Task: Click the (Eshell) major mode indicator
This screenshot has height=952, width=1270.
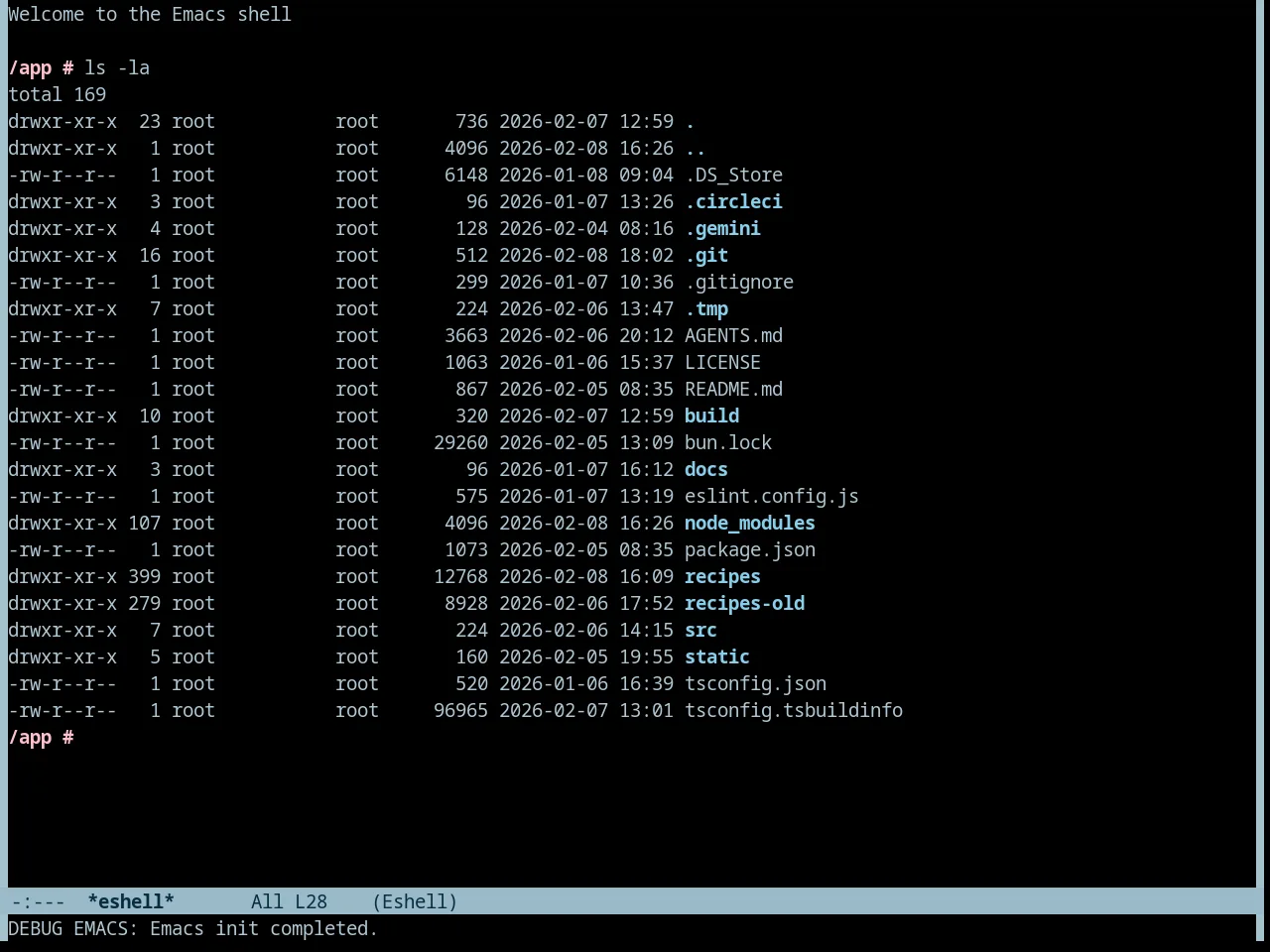Action: (415, 901)
